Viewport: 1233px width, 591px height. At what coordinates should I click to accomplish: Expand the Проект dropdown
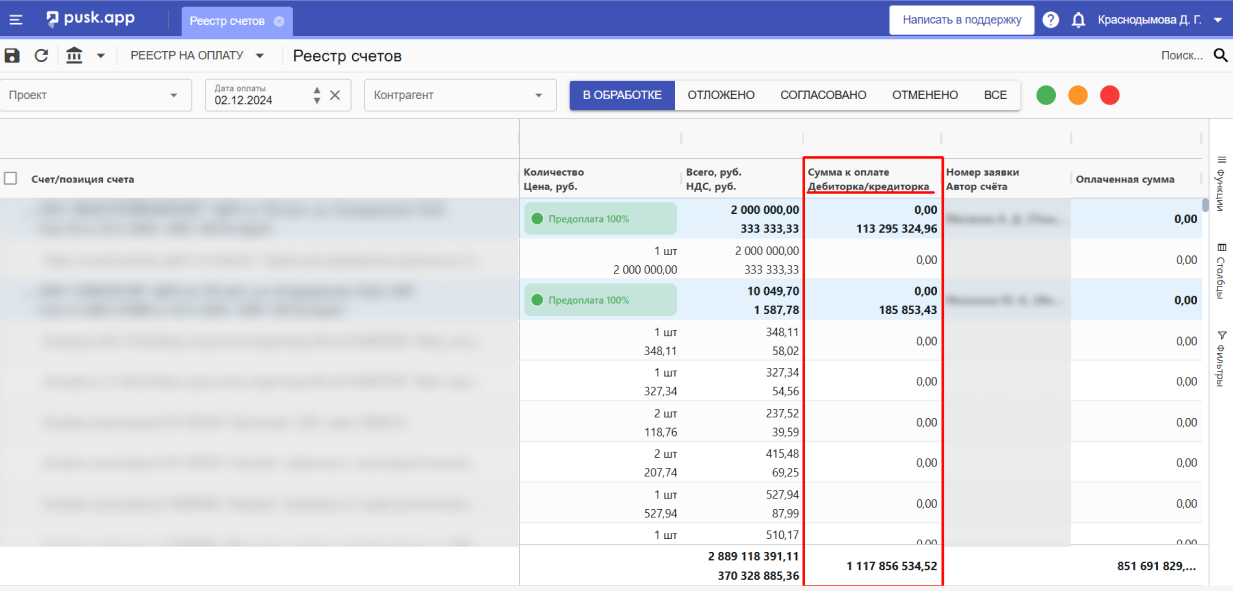pos(173,95)
